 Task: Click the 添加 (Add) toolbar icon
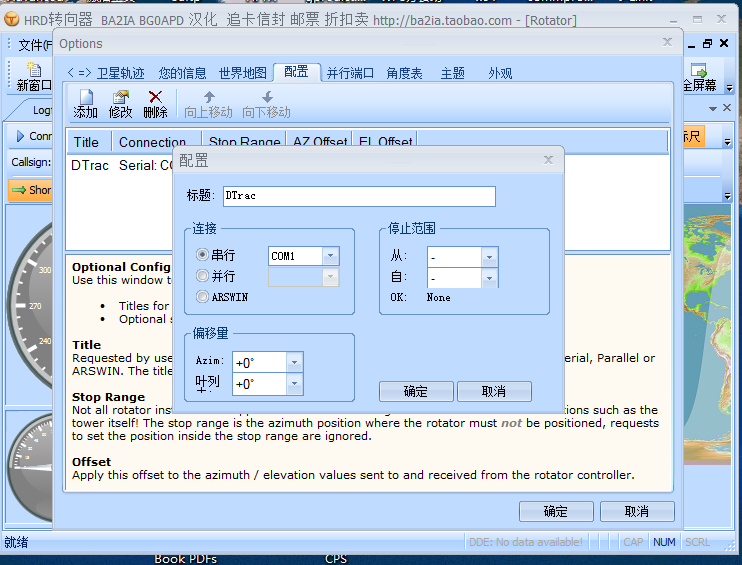pyautogui.click(x=86, y=98)
